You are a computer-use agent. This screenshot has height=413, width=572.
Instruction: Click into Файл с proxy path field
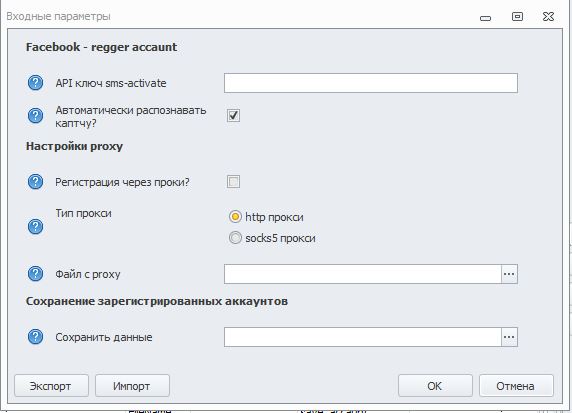click(363, 274)
